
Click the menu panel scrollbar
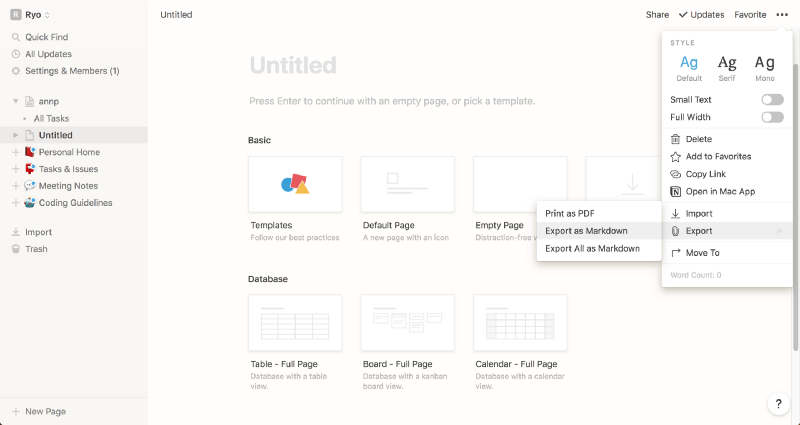(x=795, y=207)
